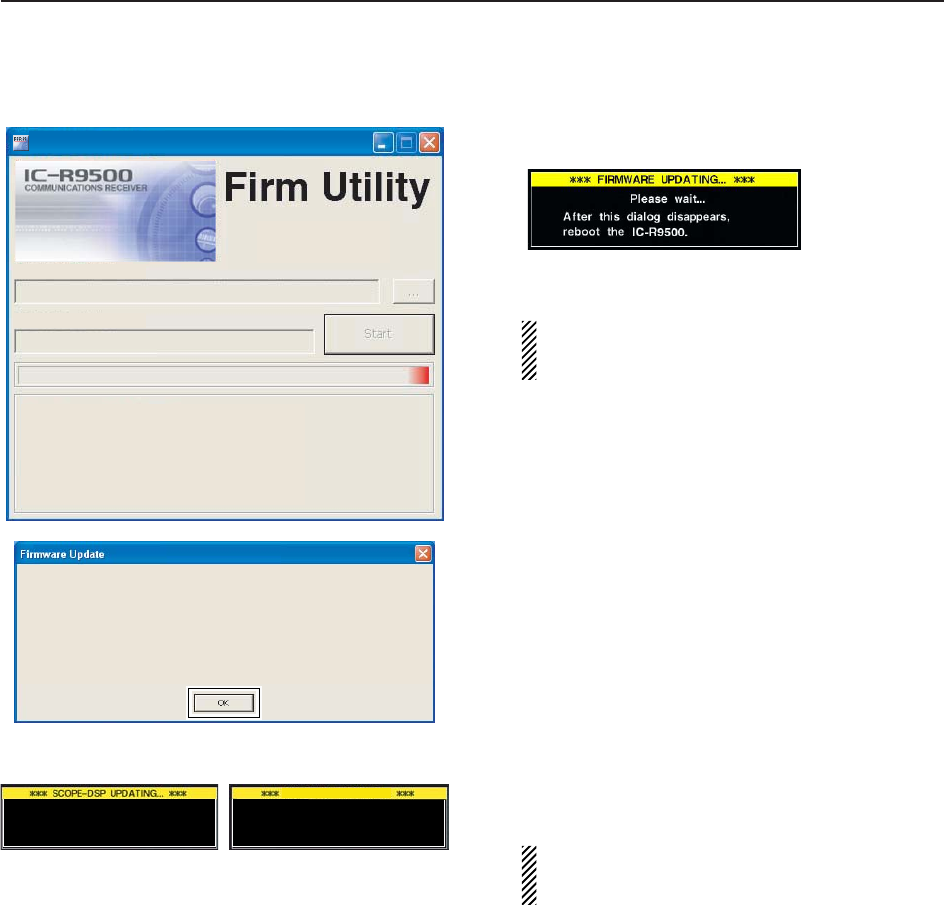Click the "Firm Utility" heading text
The width and height of the screenshot is (944, 905).
tap(327, 187)
